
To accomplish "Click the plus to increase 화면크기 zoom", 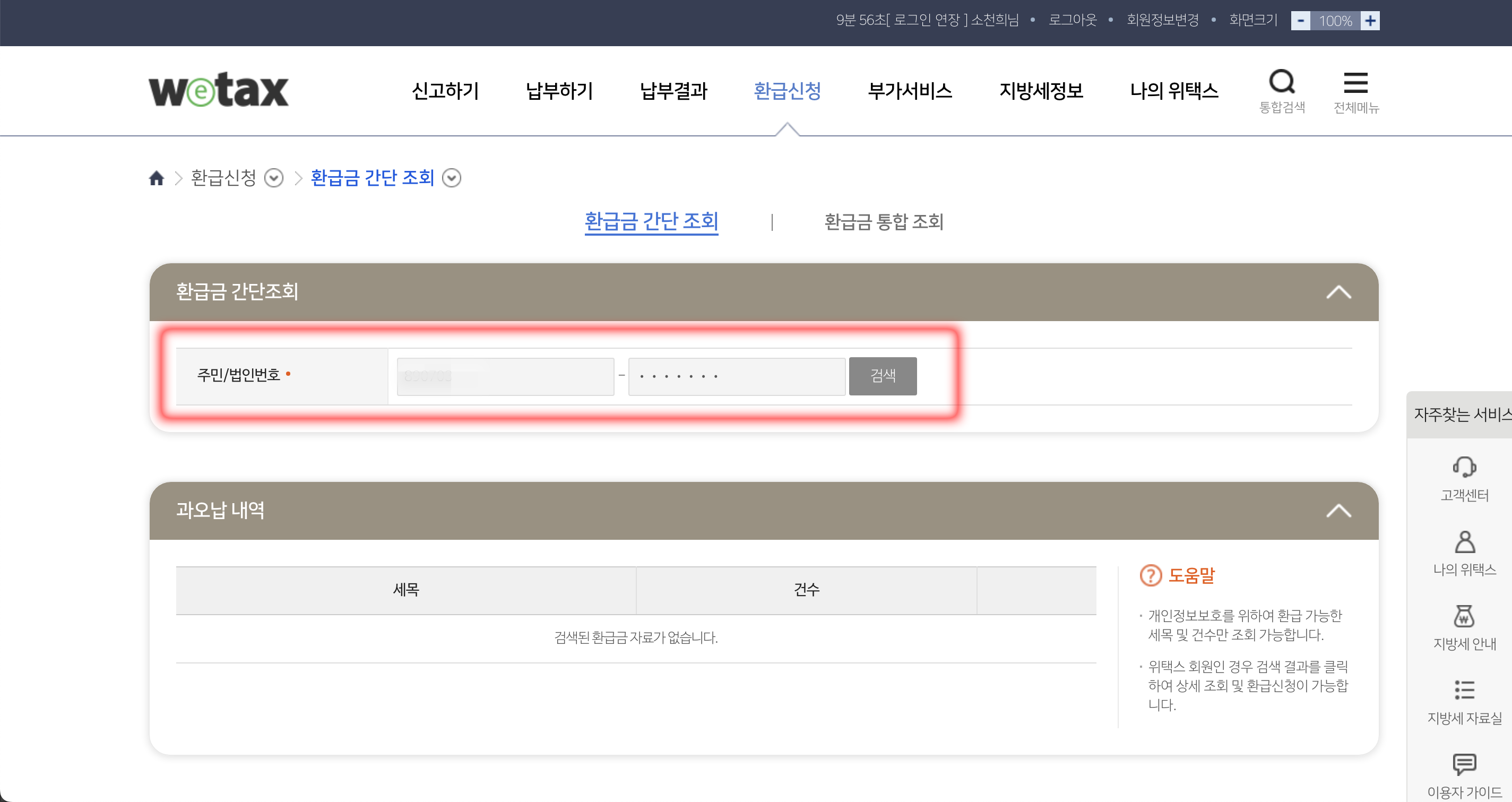I will point(1370,21).
